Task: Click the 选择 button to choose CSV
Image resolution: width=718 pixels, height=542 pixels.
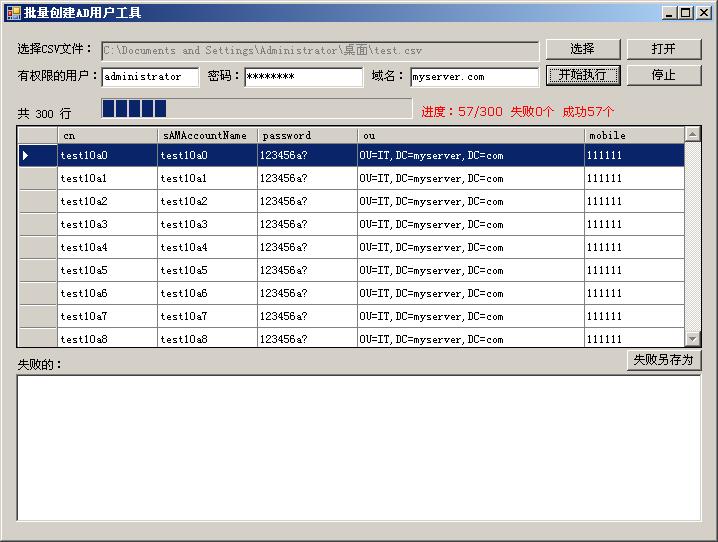Action: [x=582, y=49]
